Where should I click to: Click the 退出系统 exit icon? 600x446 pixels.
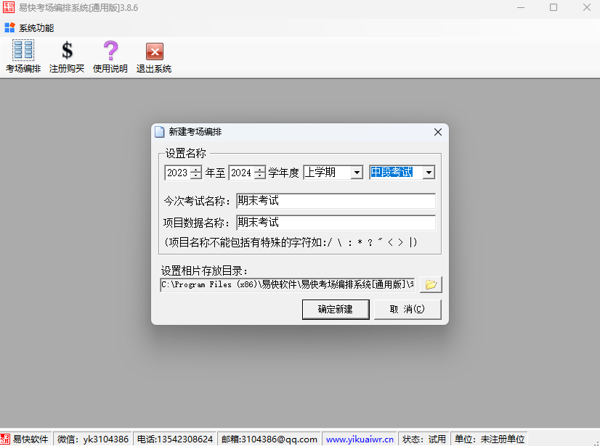[x=154, y=56]
